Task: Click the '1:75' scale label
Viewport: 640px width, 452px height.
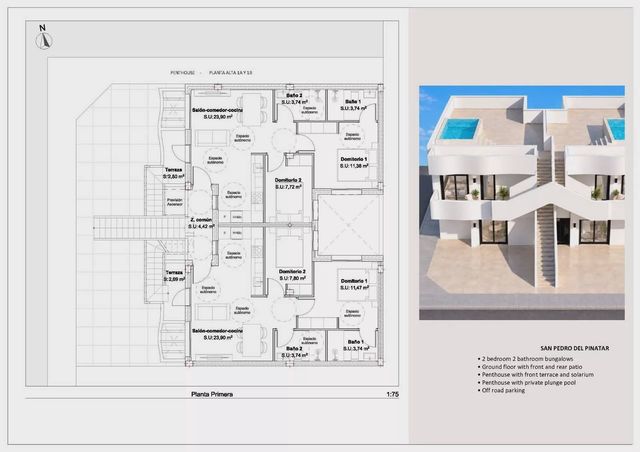Action: 392,394
